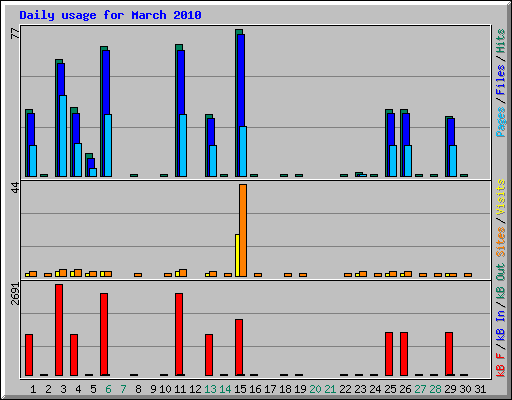Viewport: 512px width, 400px height.
Task: Select day 8 label on the x-axis
Action: point(138,389)
